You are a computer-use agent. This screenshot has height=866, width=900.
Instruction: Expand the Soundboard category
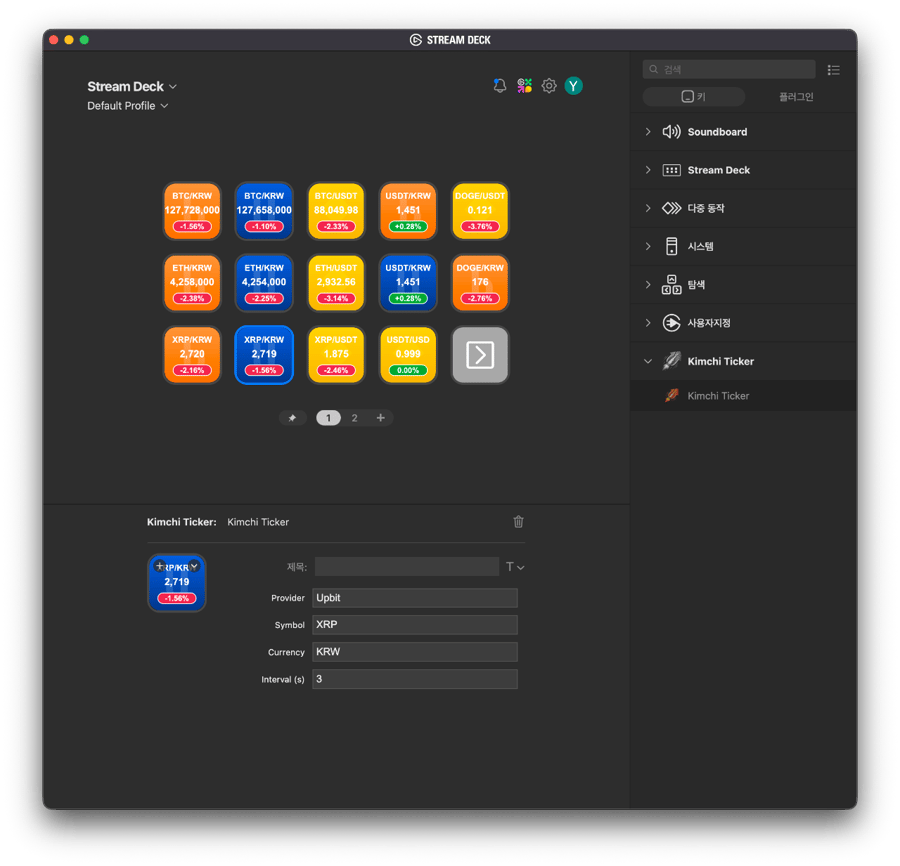click(x=648, y=132)
